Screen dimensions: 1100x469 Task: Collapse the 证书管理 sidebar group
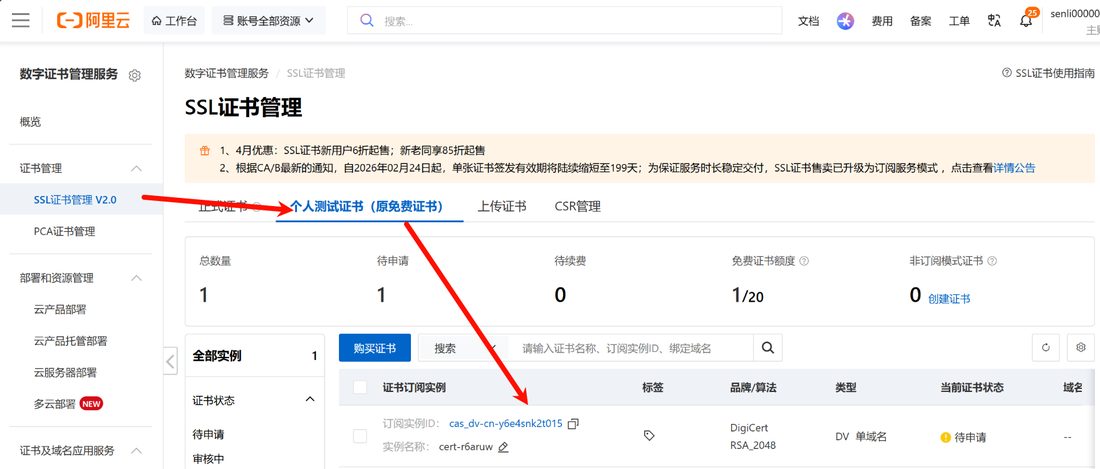137,168
